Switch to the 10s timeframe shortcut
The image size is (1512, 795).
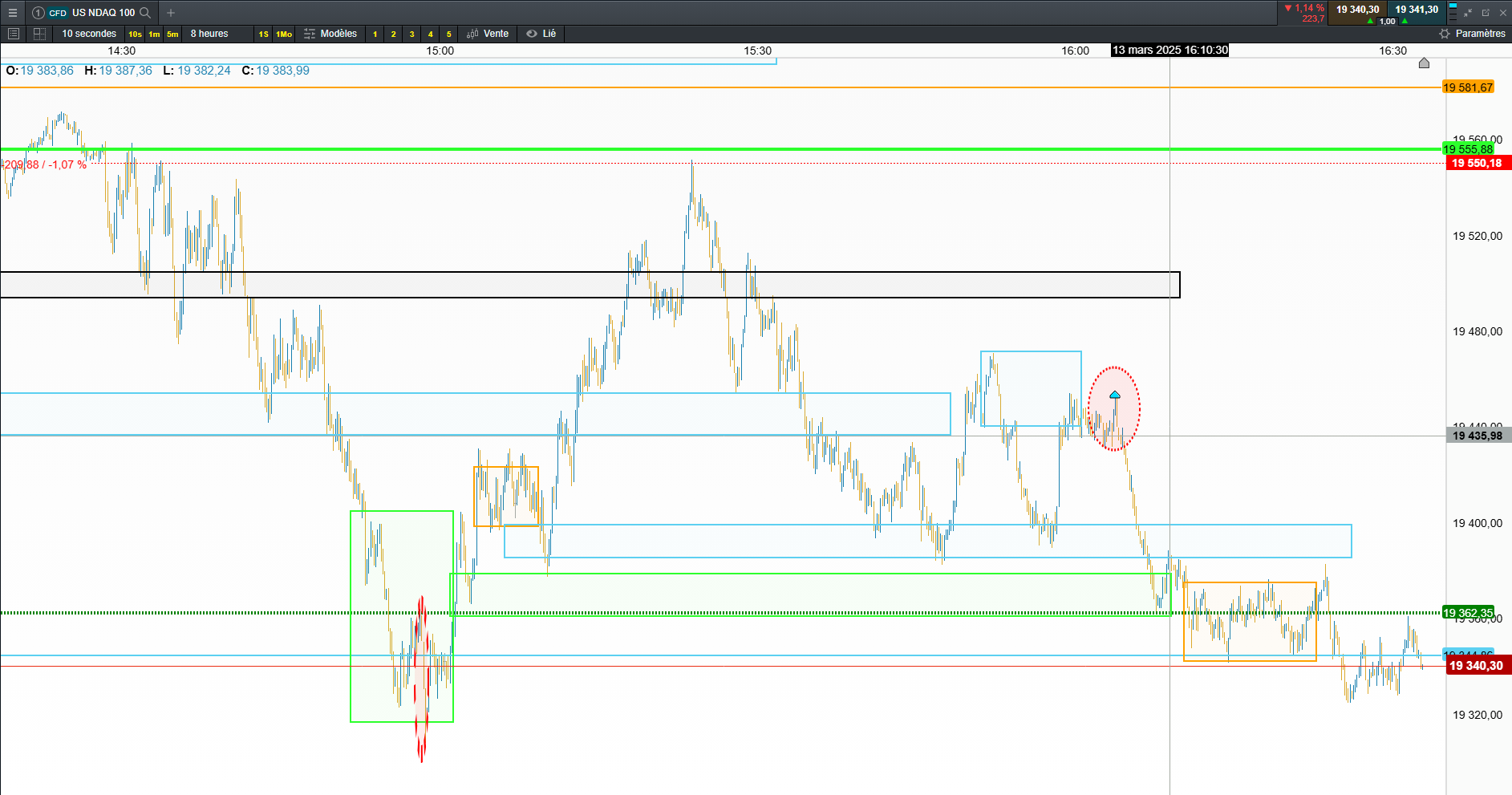135,34
